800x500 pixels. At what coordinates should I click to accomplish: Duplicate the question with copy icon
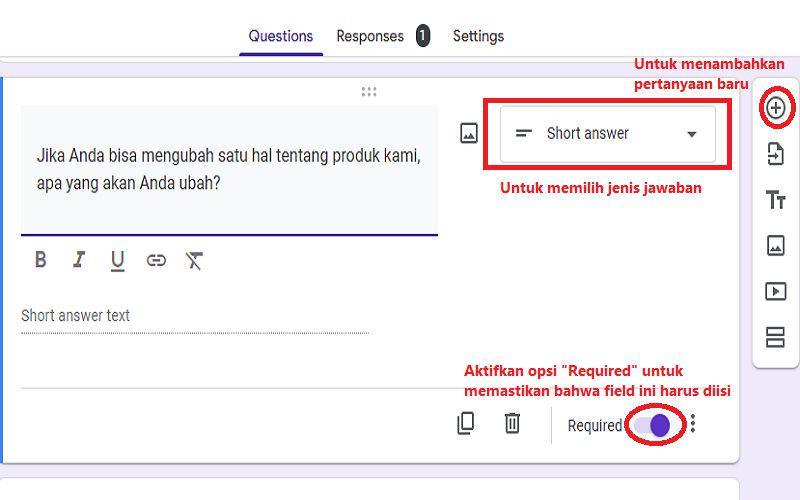pyautogui.click(x=465, y=423)
